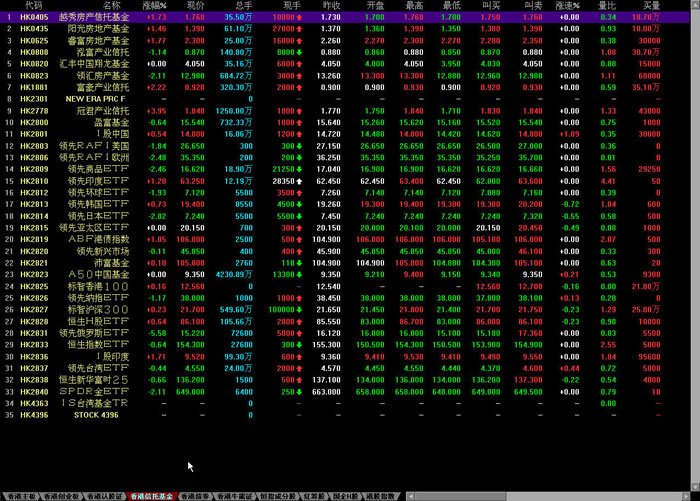Click the green down arrow in HK0625 row

301,40
